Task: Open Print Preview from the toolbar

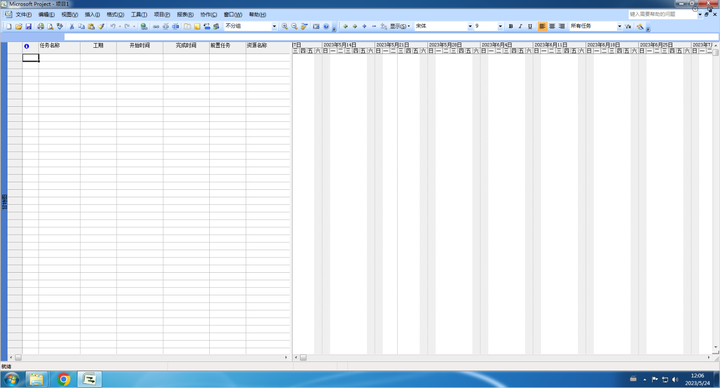Action: (50, 27)
